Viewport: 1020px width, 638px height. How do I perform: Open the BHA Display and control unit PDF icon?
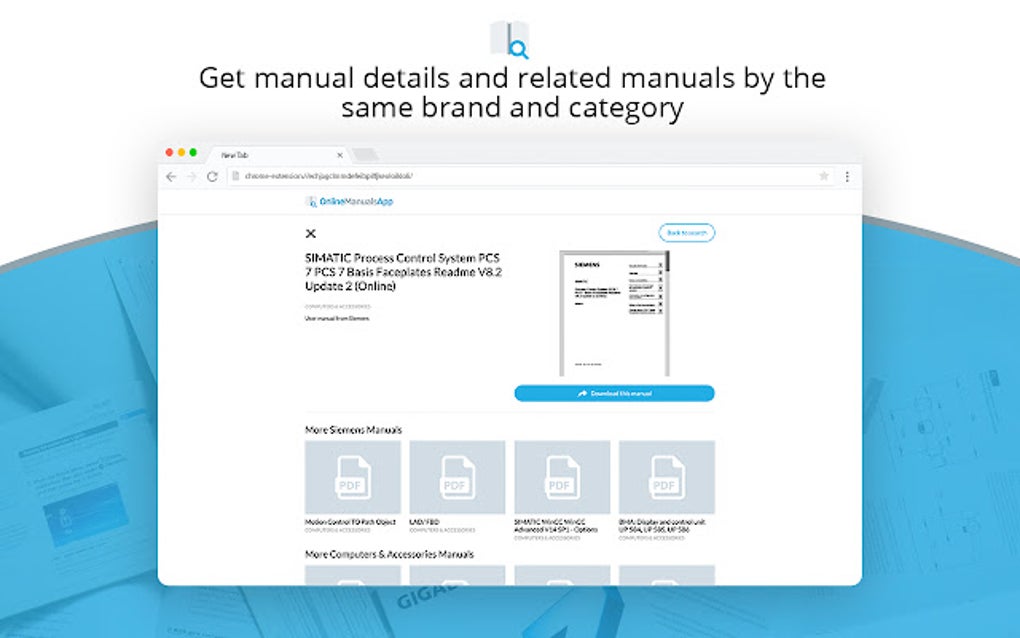coord(667,477)
